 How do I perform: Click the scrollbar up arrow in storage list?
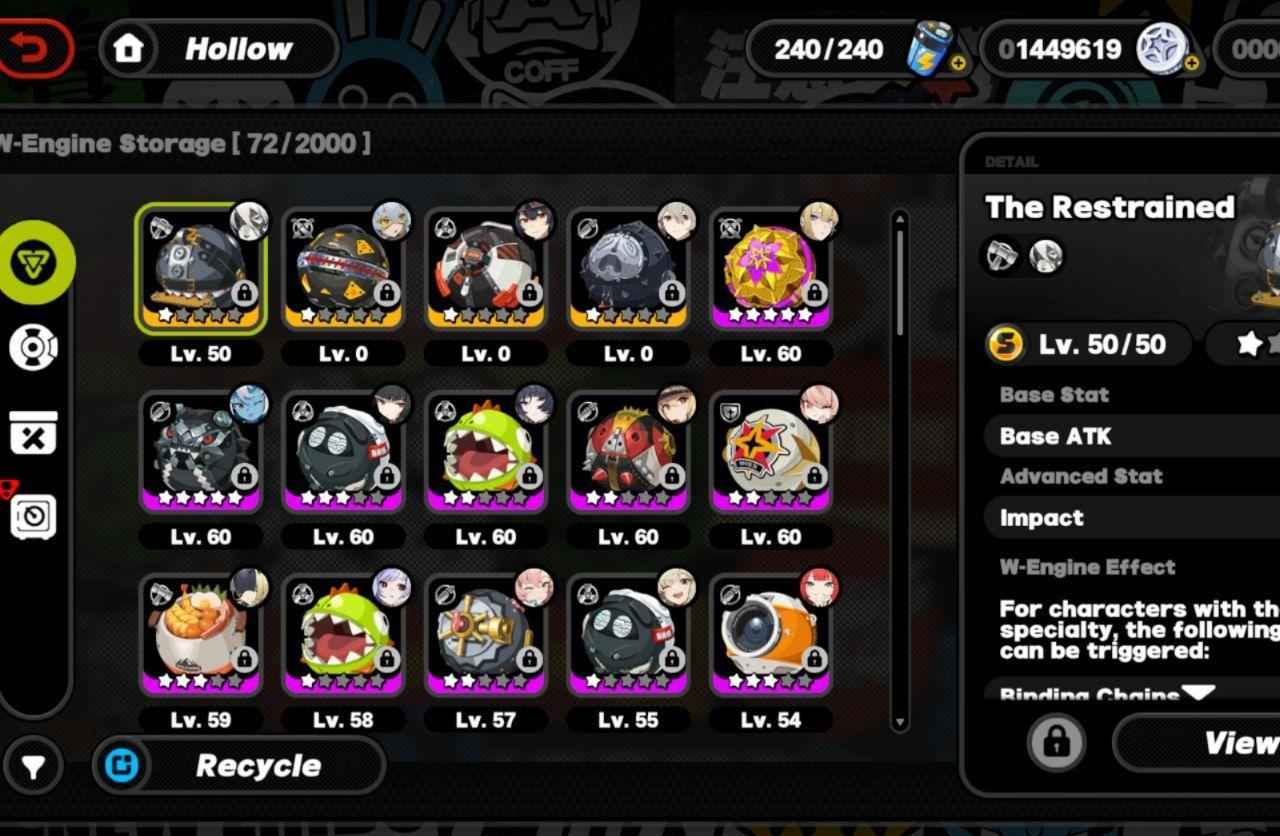[899, 216]
